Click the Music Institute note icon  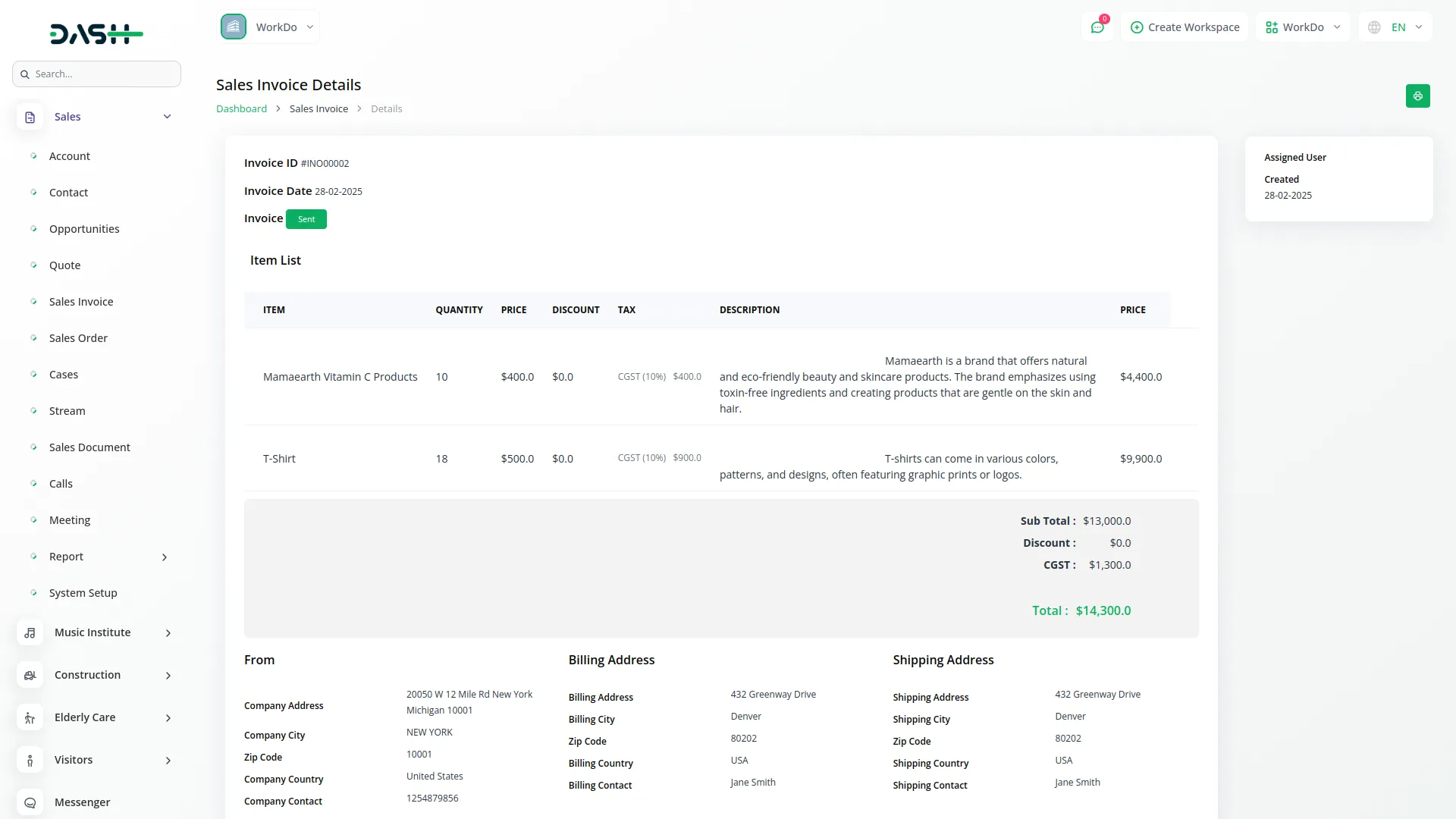[x=30, y=632]
